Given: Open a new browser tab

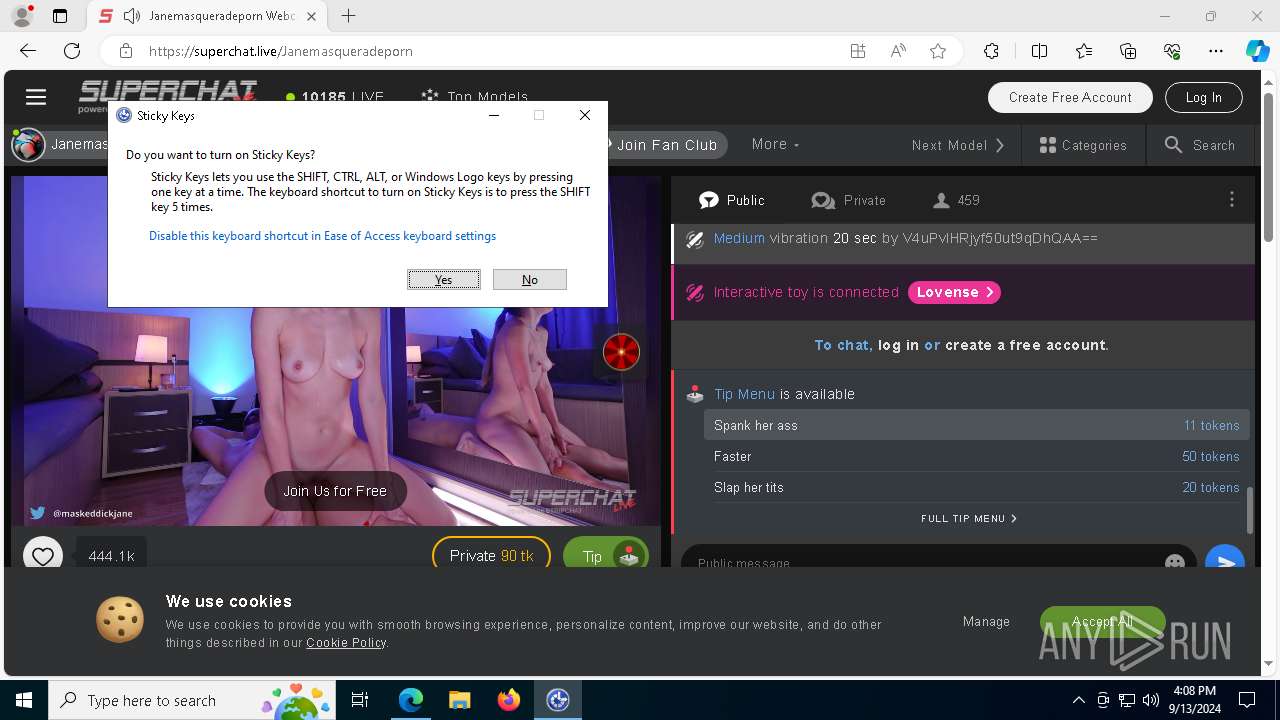Looking at the screenshot, I should coord(348,16).
